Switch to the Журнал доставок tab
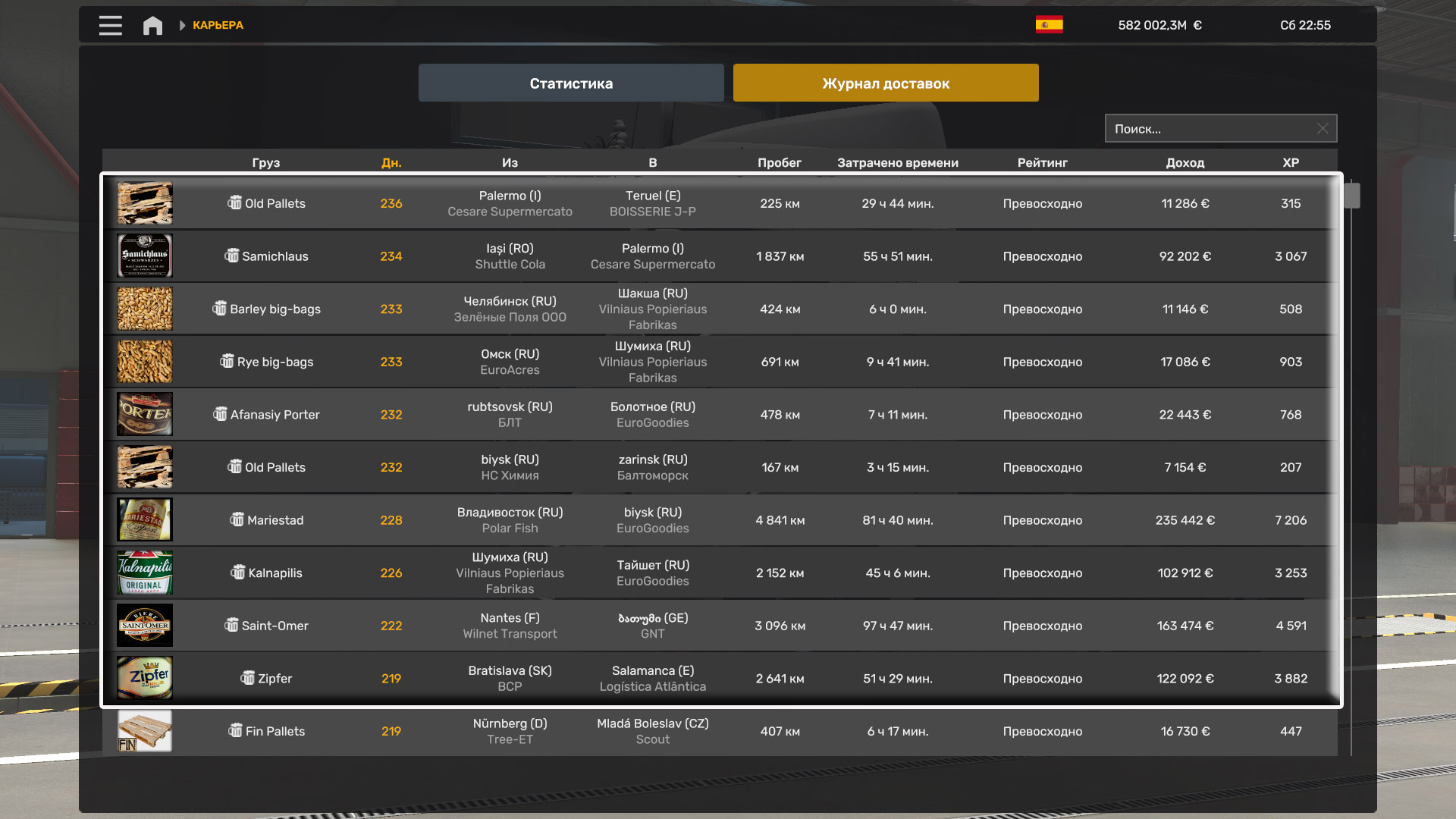This screenshot has width=1456, height=819. pyautogui.click(x=886, y=83)
